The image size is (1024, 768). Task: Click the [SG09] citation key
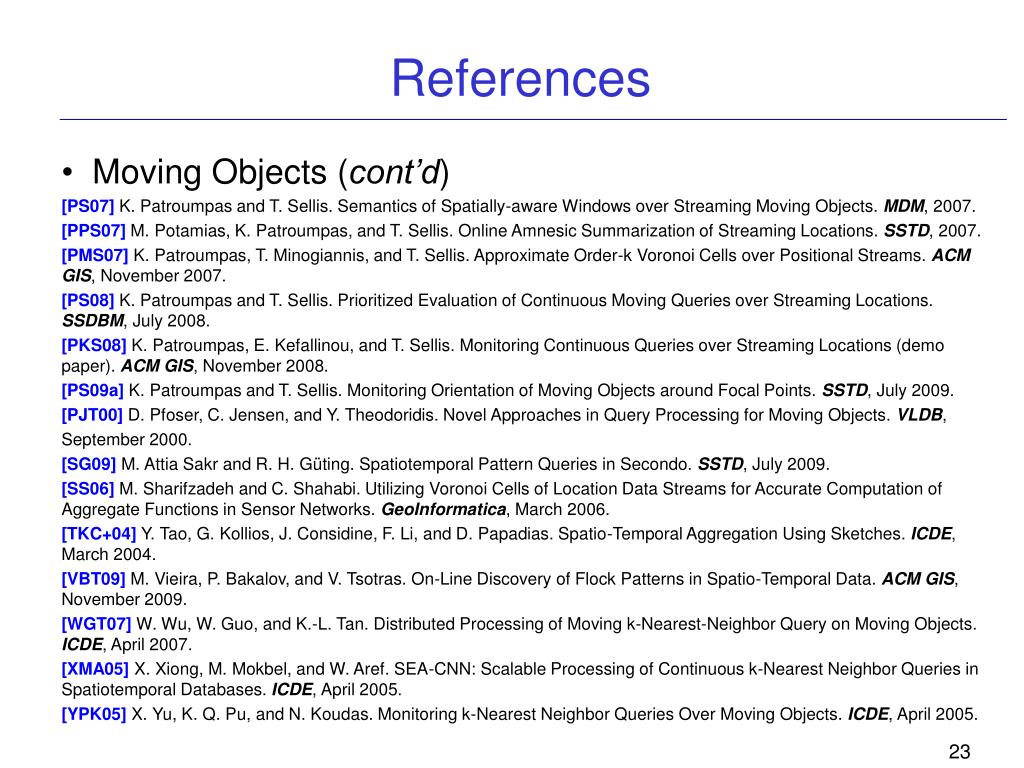click(89, 464)
